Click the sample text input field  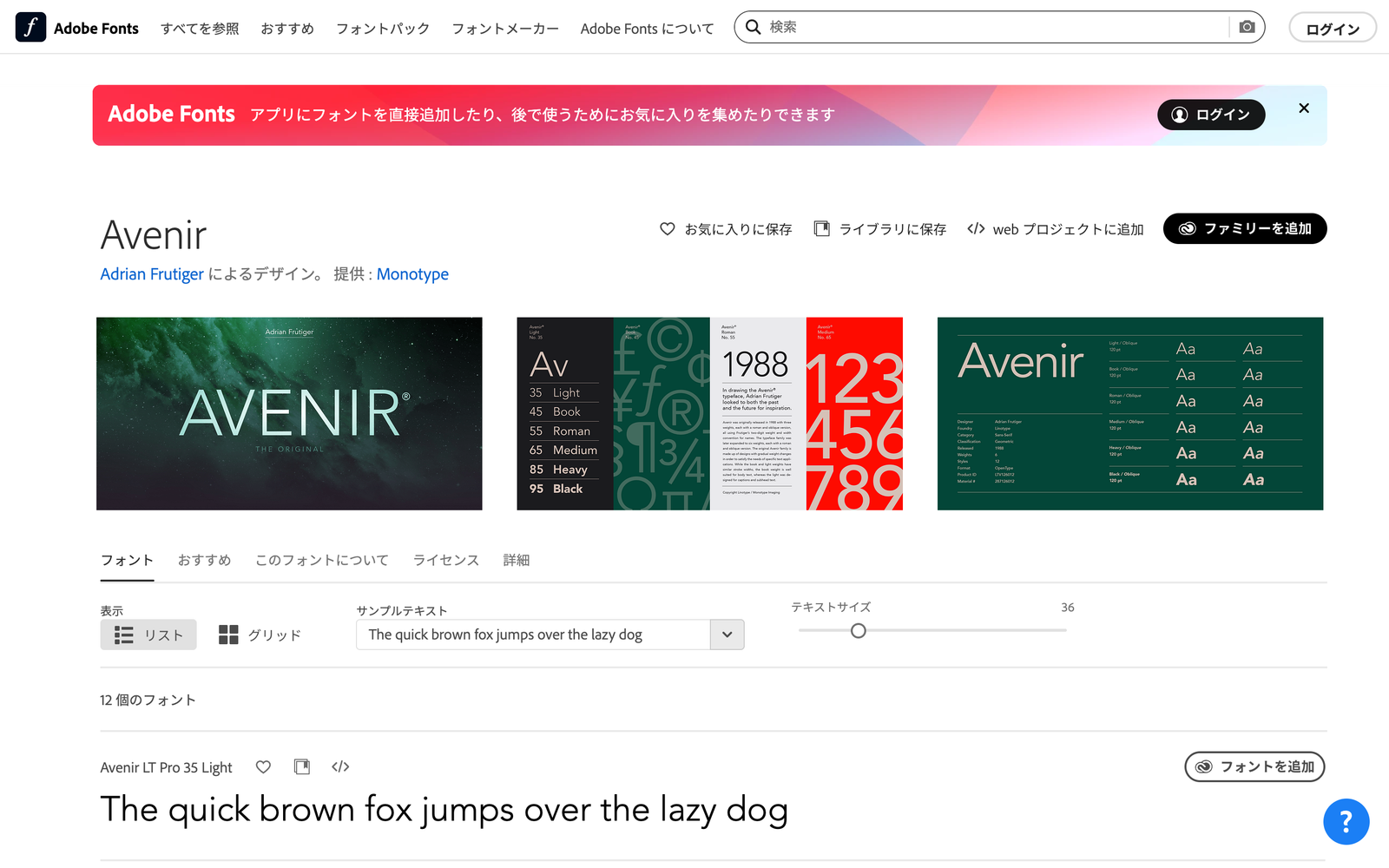coord(533,635)
